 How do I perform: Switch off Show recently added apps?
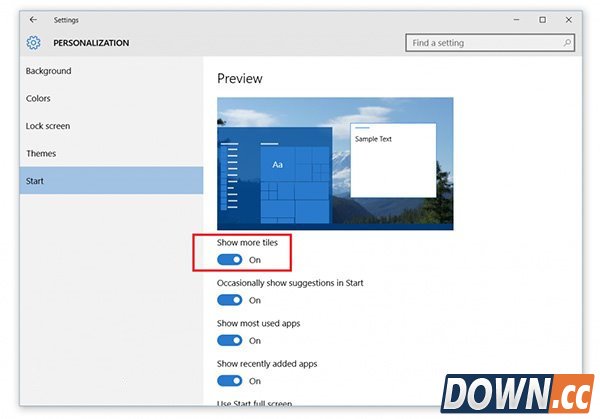(230, 381)
